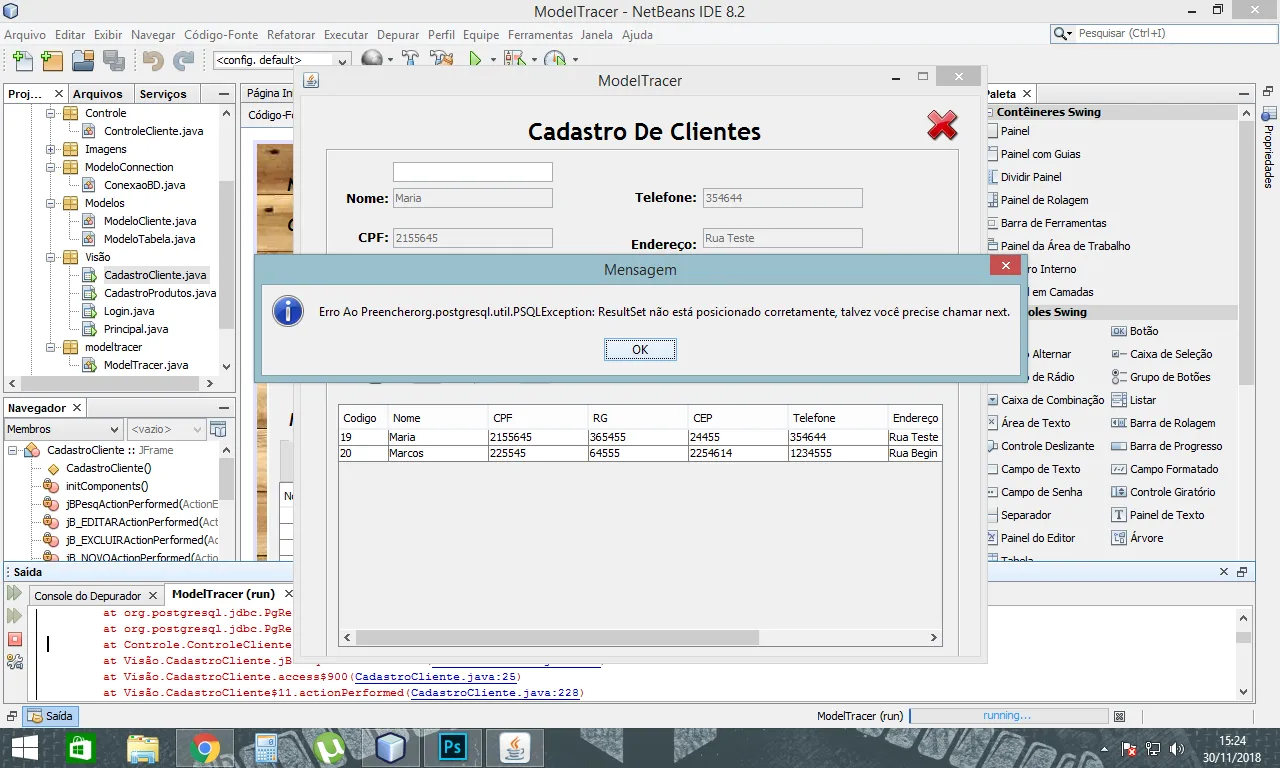Open the Código-Fonte menu
The width and height of the screenshot is (1280, 768).
[x=221, y=34]
